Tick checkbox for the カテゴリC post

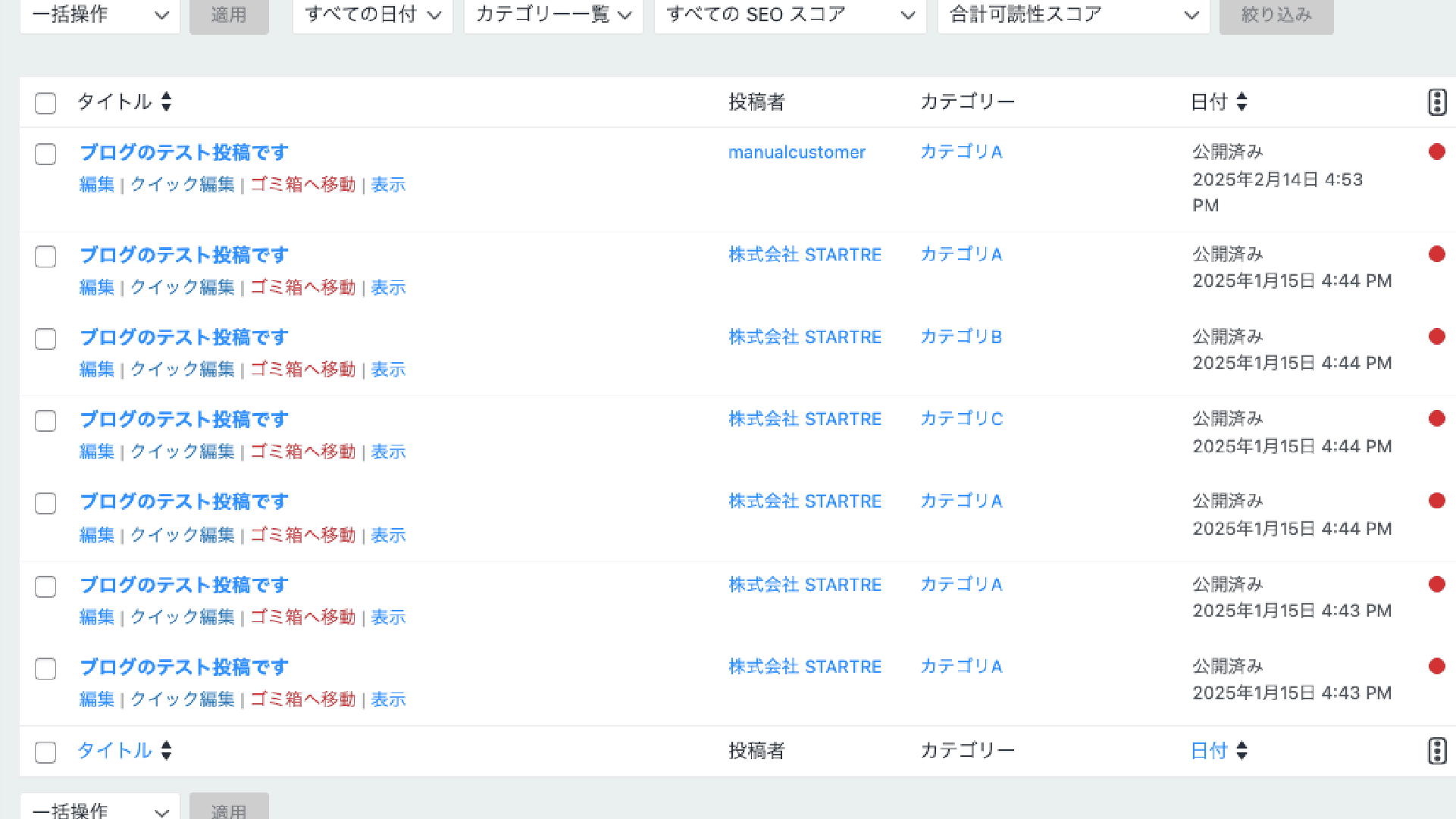pyautogui.click(x=45, y=420)
